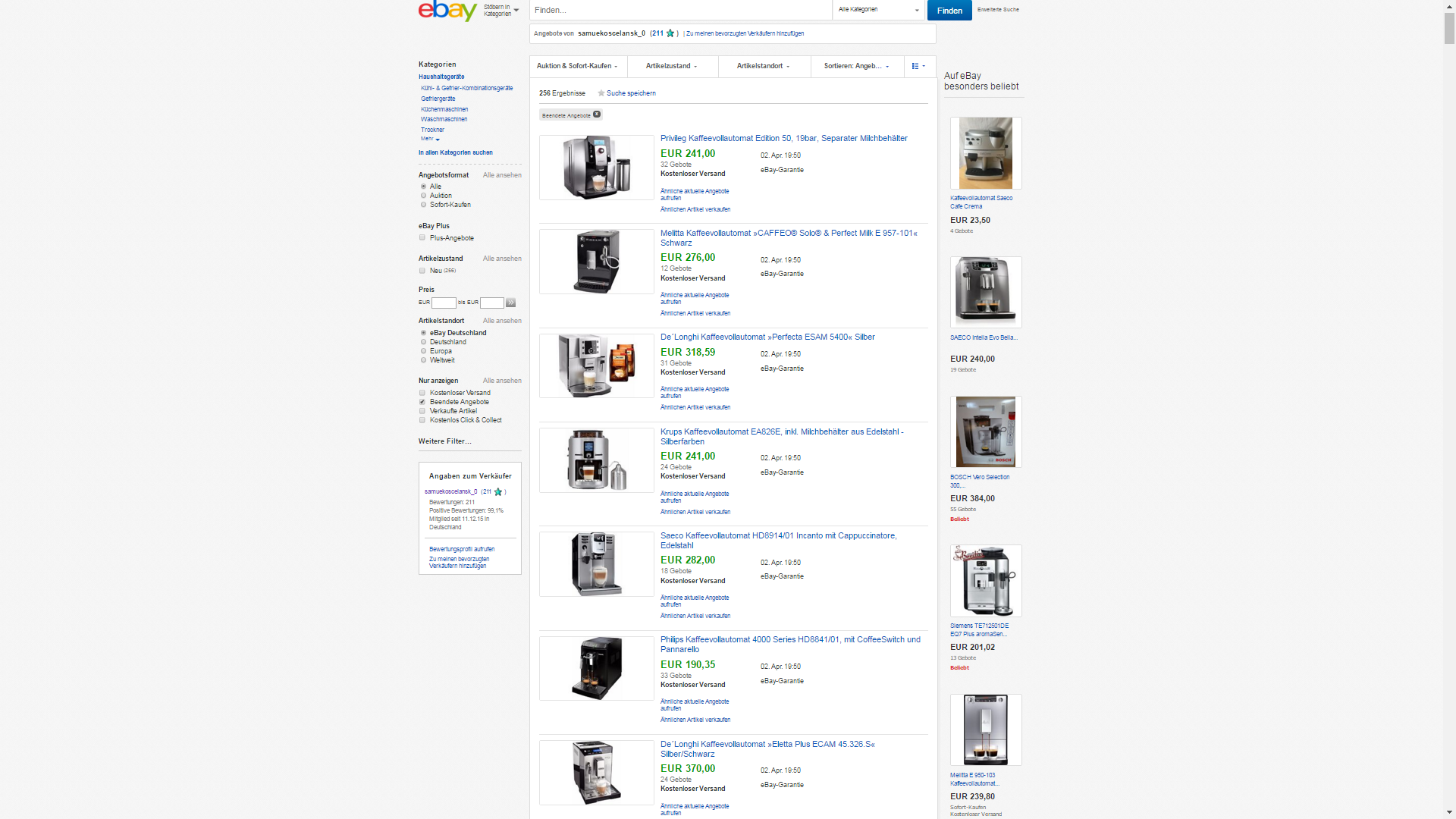1456x819 pixels.
Task: Open the De'Longhi Eletta Plus product image
Action: pyautogui.click(x=597, y=773)
